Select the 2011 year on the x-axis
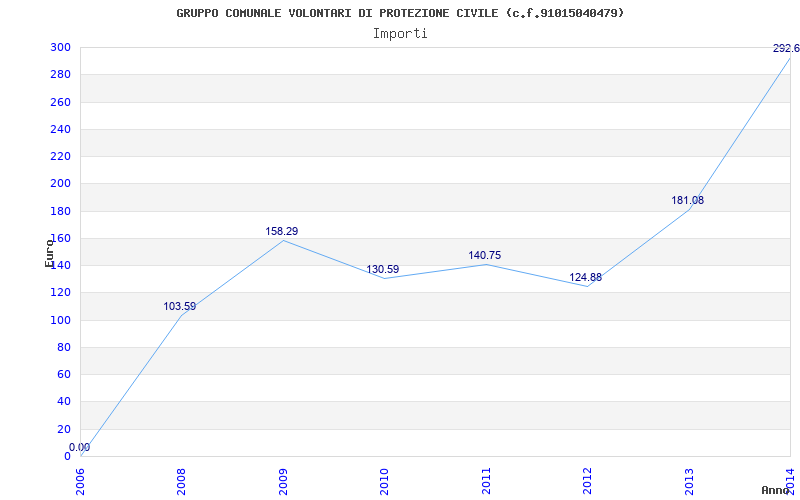The height and width of the screenshot is (500, 800). pyautogui.click(x=487, y=480)
